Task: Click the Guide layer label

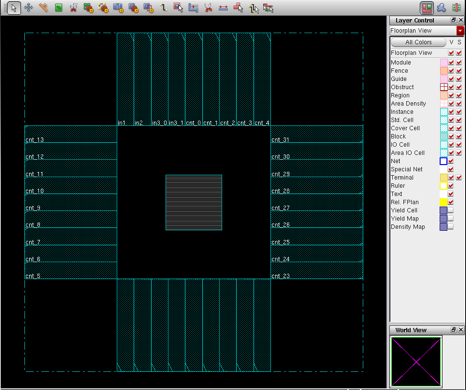Action: click(399, 79)
